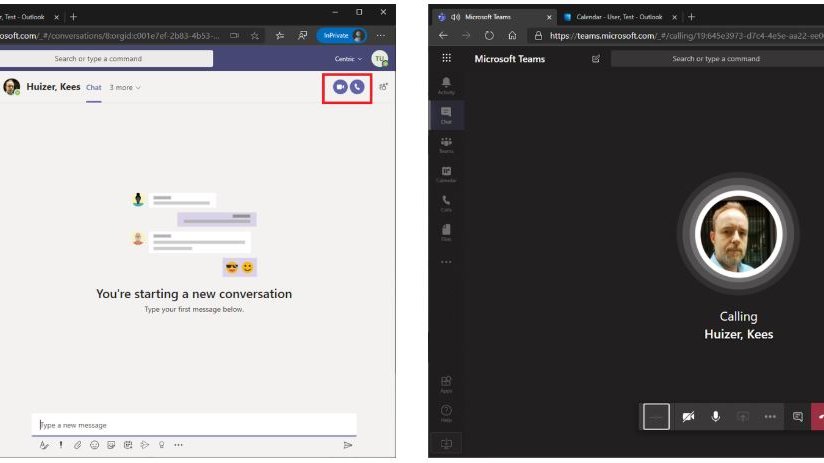The height and width of the screenshot is (463, 824).
Task: Attach a file with the paperclip icon
Action: [x=78, y=445]
